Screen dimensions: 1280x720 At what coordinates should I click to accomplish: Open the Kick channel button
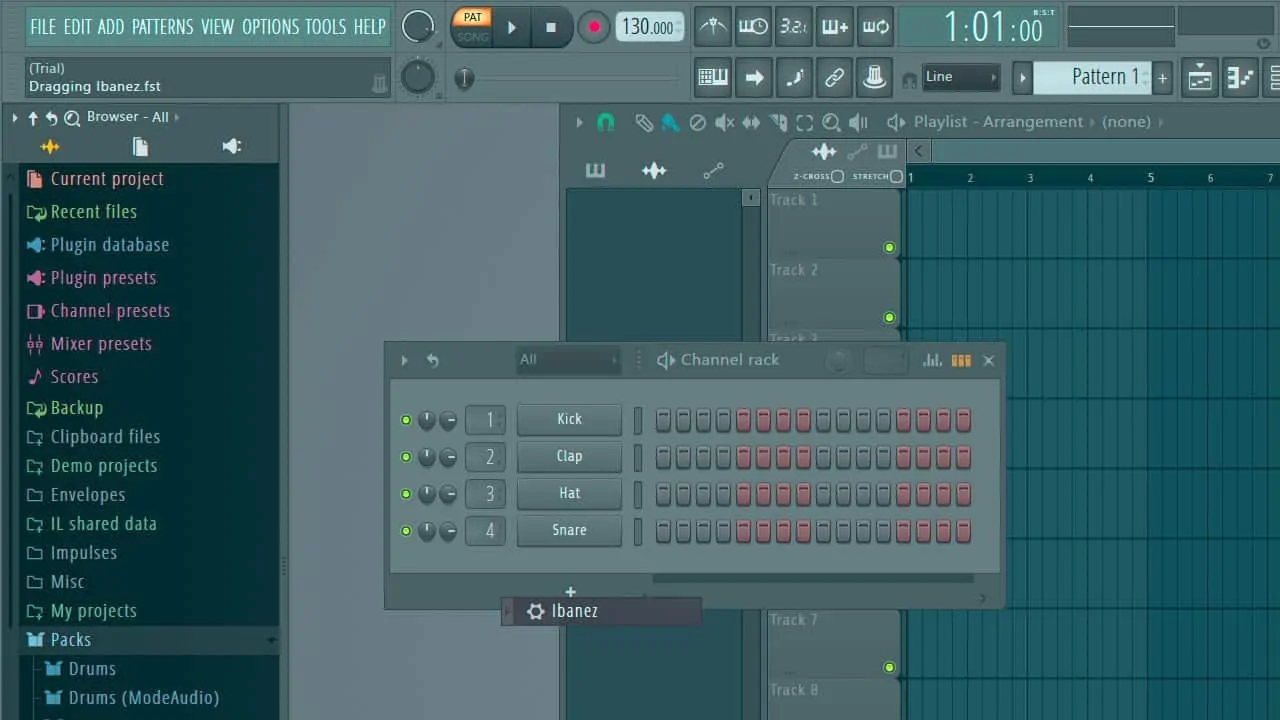[x=569, y=419]
